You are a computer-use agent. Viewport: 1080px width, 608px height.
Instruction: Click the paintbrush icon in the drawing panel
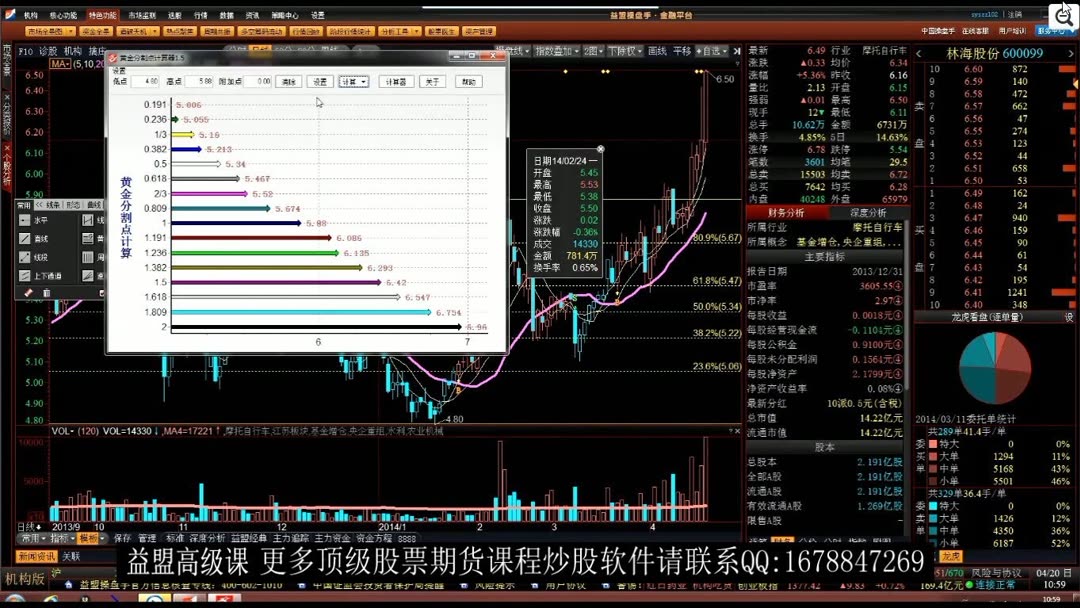click(28, 292)
